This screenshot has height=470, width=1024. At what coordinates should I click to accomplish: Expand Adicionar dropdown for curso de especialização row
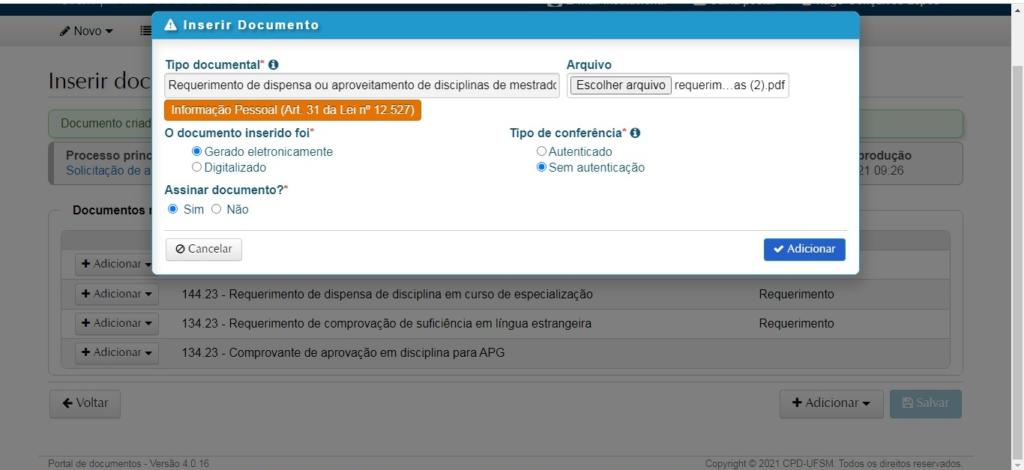coord(117,294)
